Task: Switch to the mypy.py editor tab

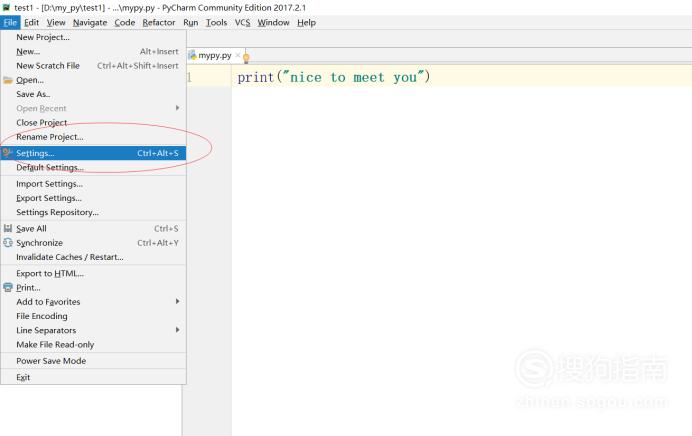Action: (215, 55)
